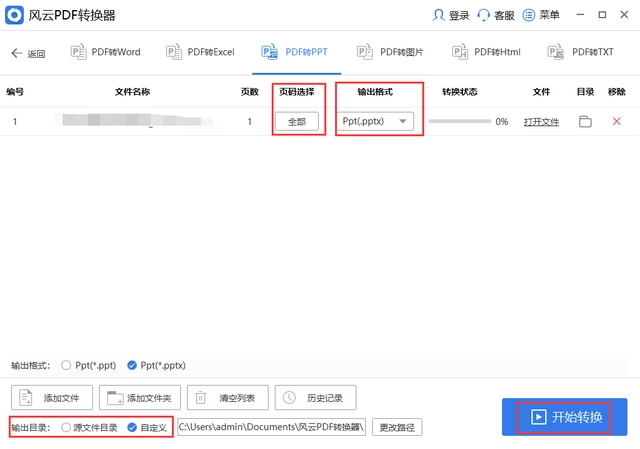
Task: Click 登录 text label
Action: pos(459,16)
